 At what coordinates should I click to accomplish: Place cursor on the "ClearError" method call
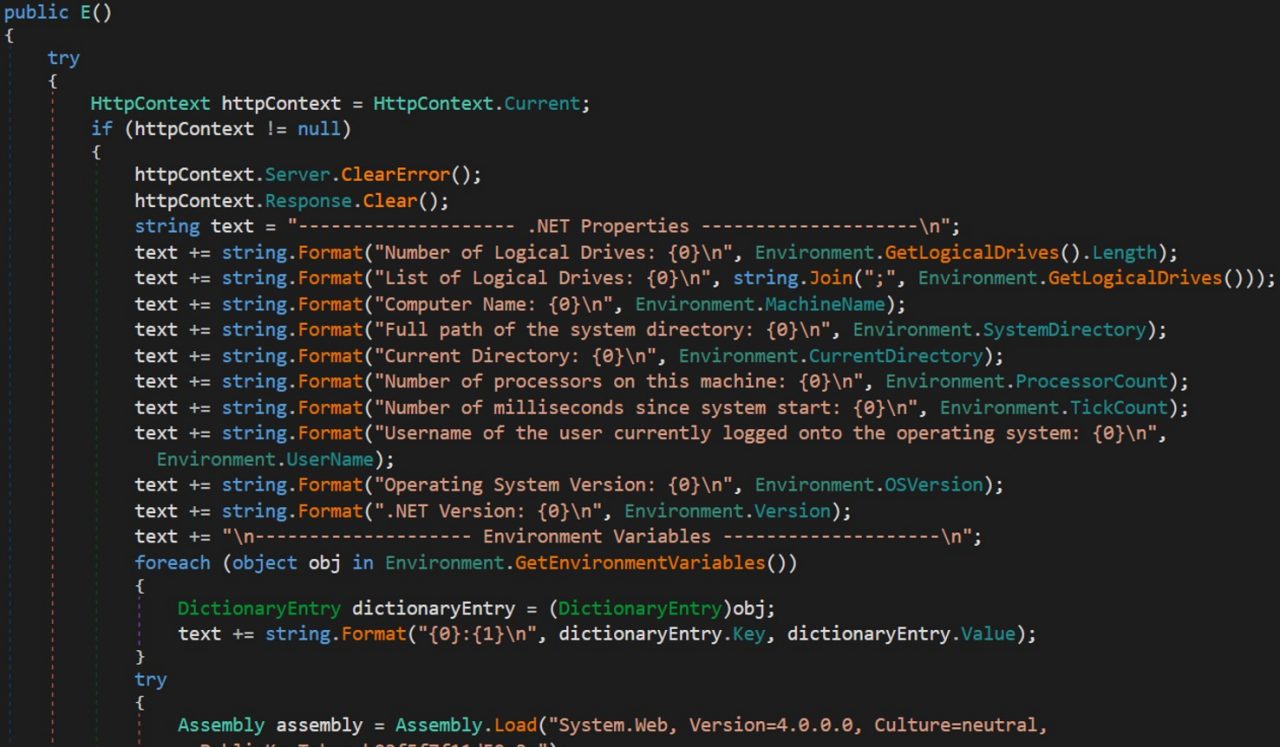tap(396, 174)
